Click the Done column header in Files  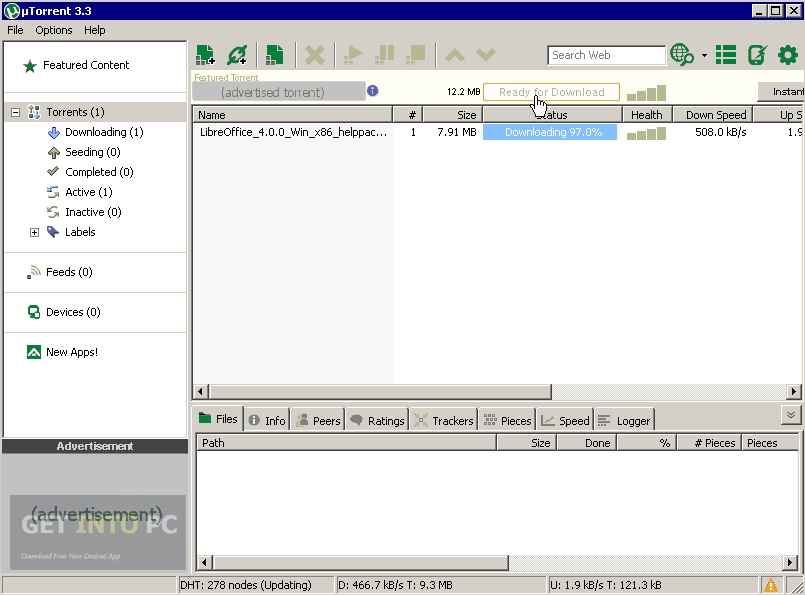[x=587, y=443]
